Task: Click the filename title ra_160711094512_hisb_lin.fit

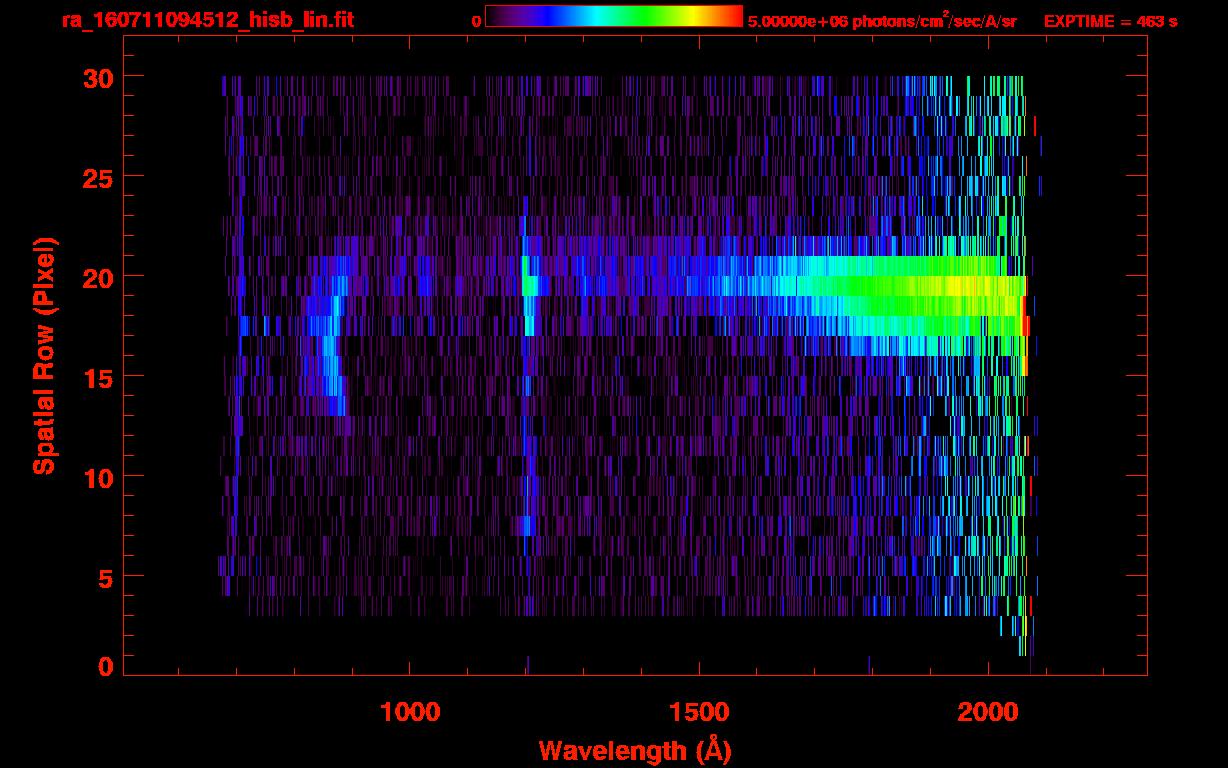Action: (207, 20)
